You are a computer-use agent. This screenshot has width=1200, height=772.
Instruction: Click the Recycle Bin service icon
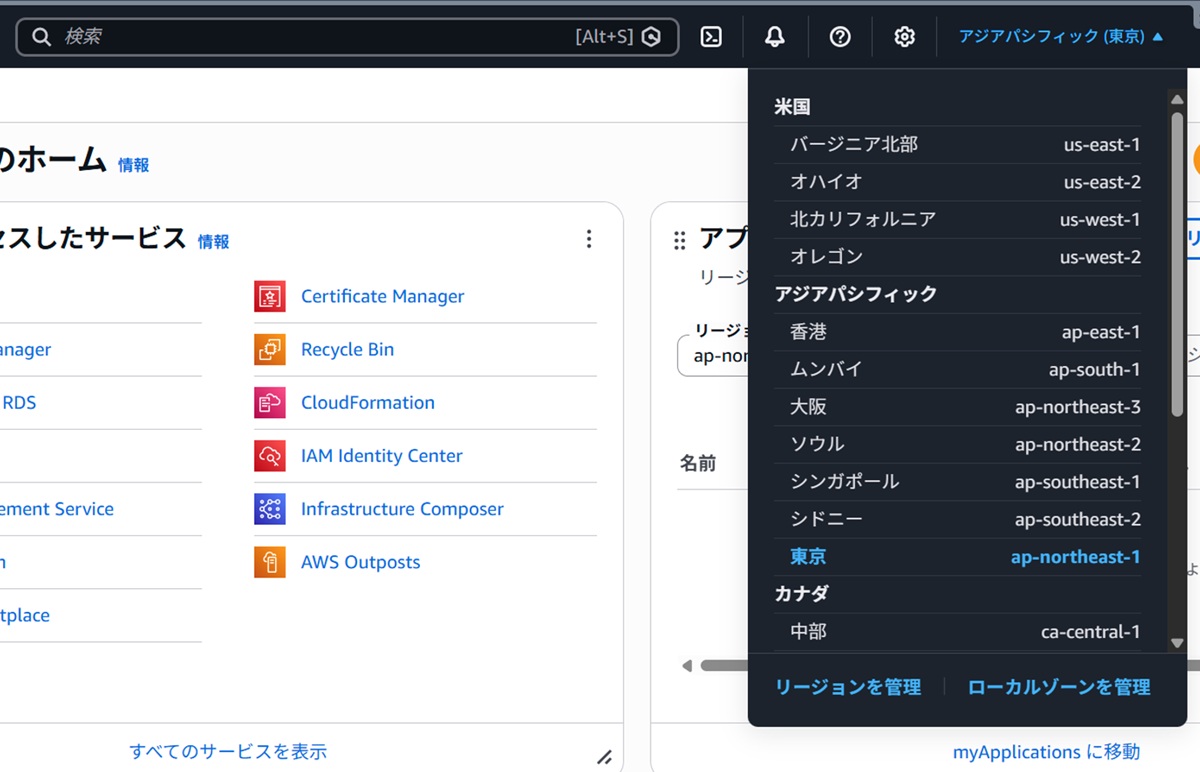(270, 349)
